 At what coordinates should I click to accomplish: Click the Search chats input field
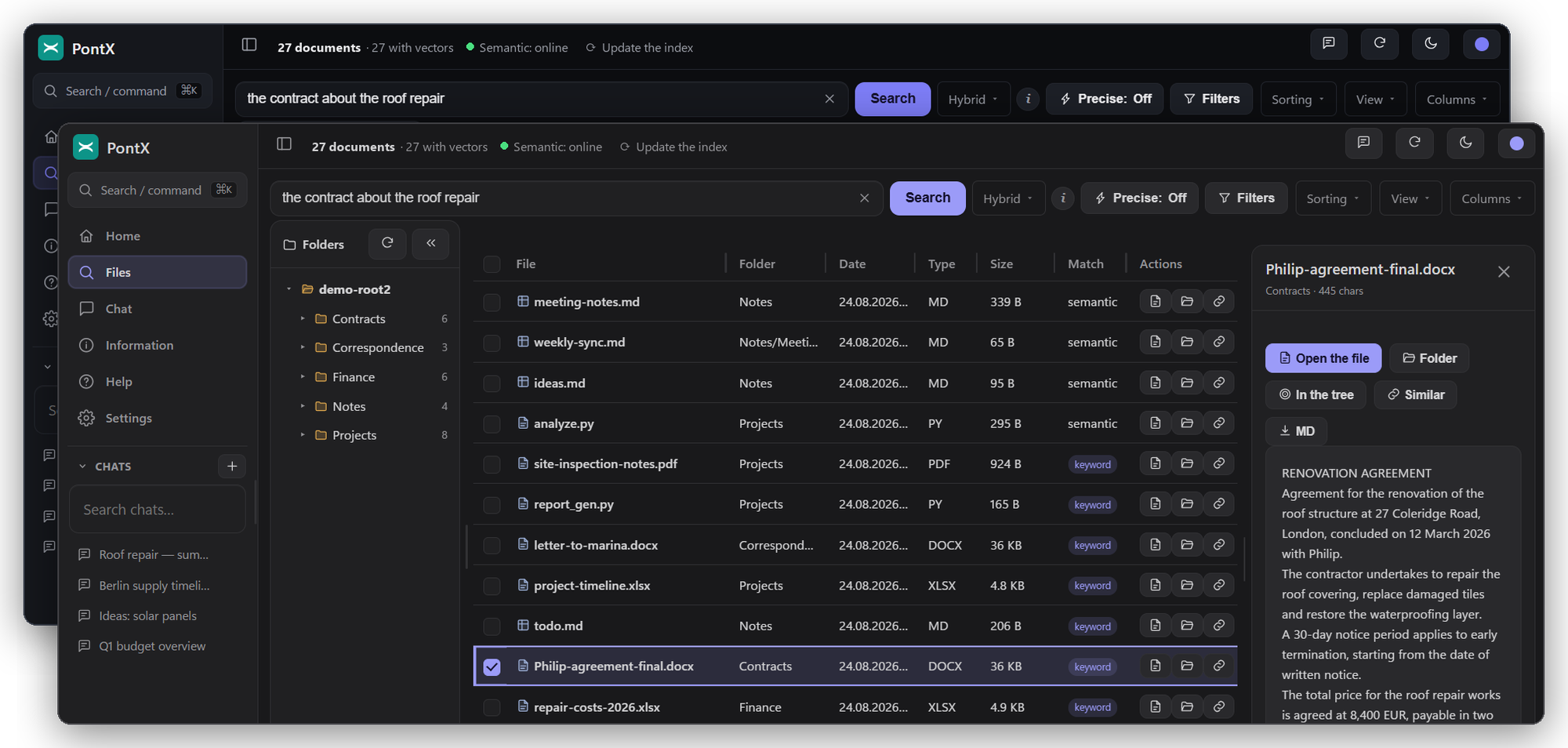158,510
